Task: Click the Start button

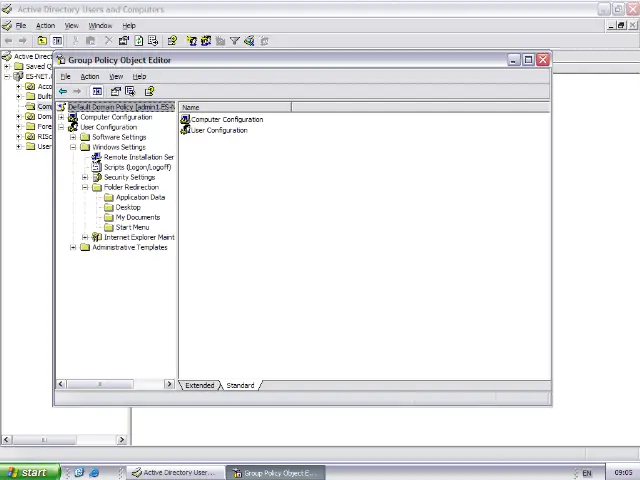Action: tap(29, 472)
